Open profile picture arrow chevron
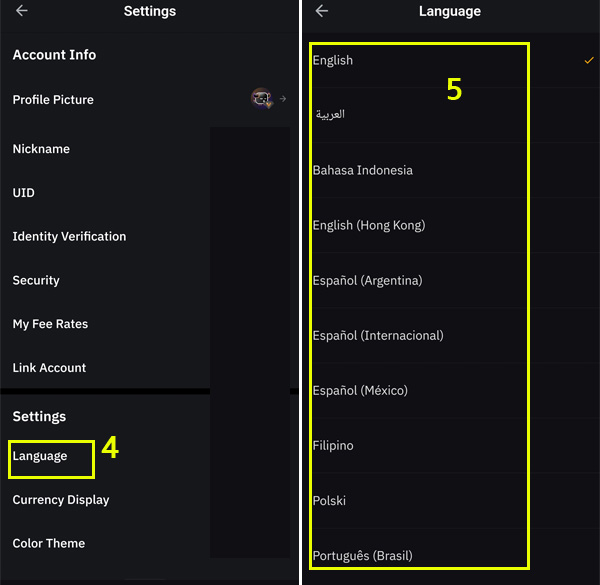 pos(283,99)
